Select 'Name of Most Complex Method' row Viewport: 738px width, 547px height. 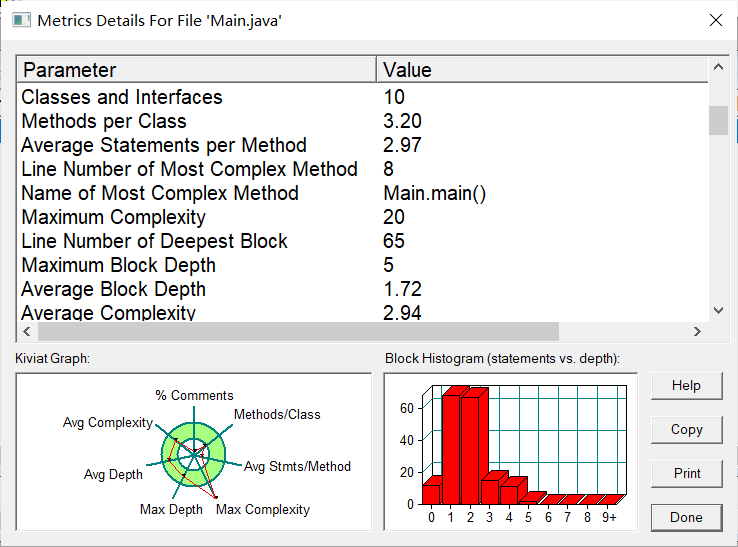click(x=363, y=193)
